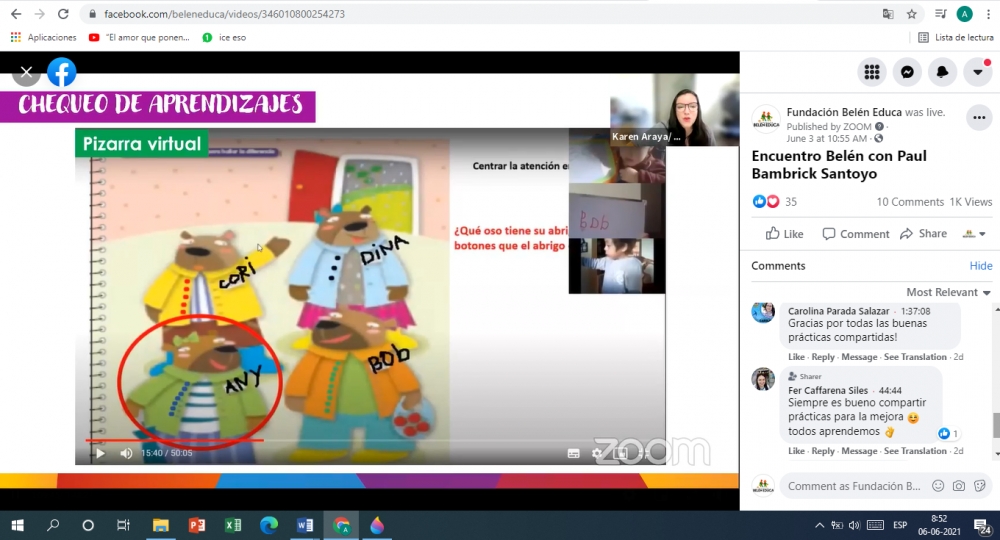Click the Comment button
Image resolution: width=1000 pixels, height=540 pixels.
click(856, 234)
